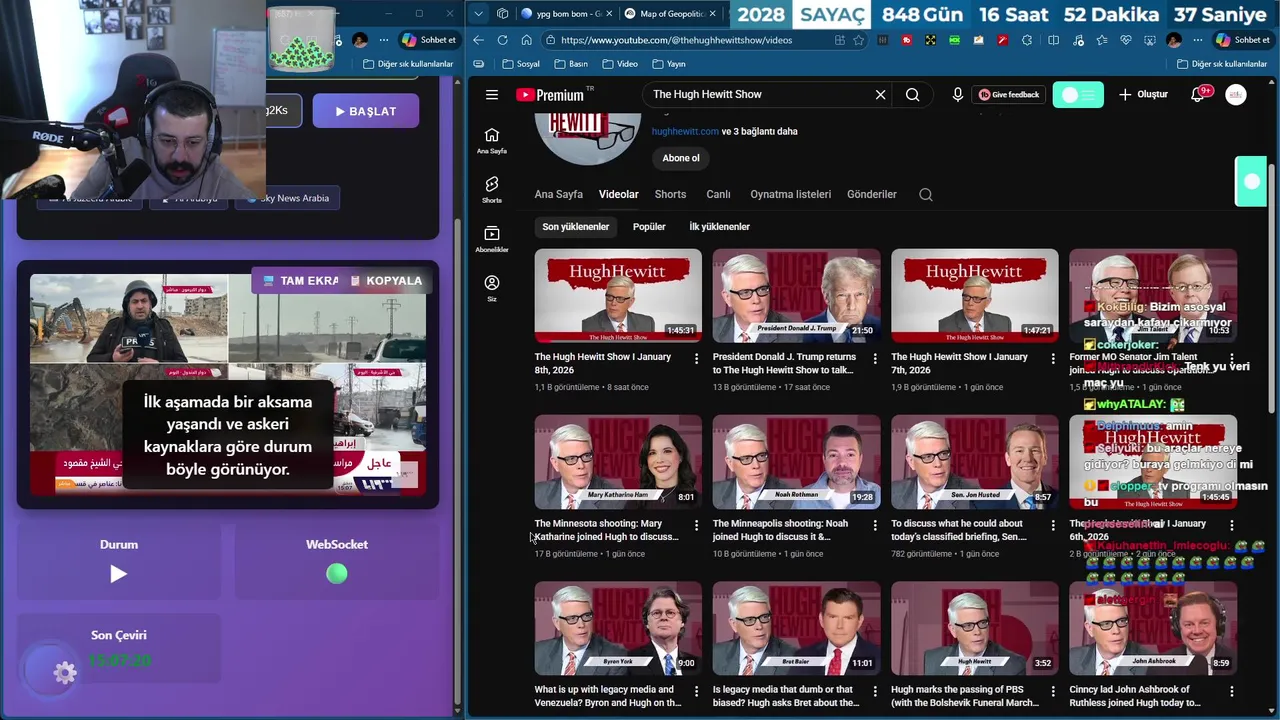The image size is (1280, 720).
Task: Click the Give feedback button
Action: click(1009, 95)
